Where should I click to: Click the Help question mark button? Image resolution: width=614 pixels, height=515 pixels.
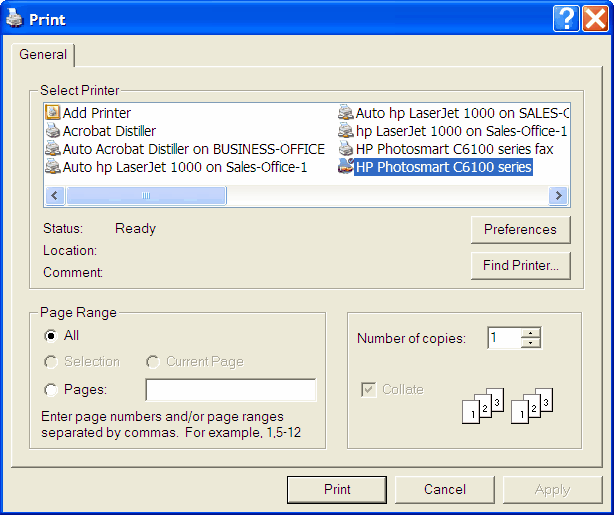point(567,17)
